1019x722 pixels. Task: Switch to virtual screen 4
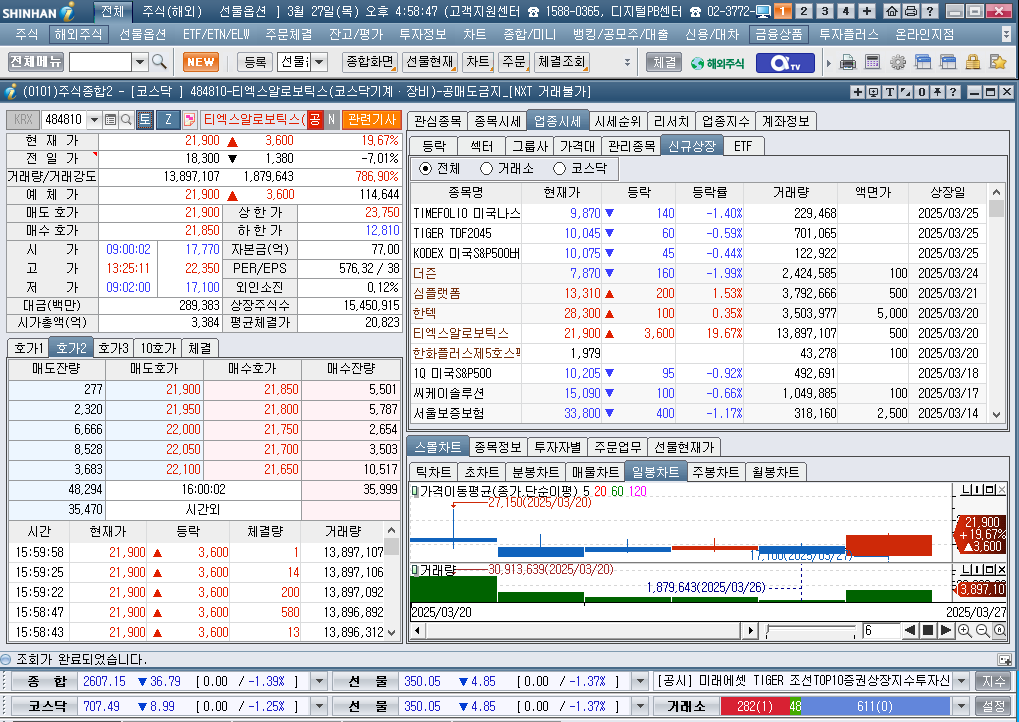[845, 11]
